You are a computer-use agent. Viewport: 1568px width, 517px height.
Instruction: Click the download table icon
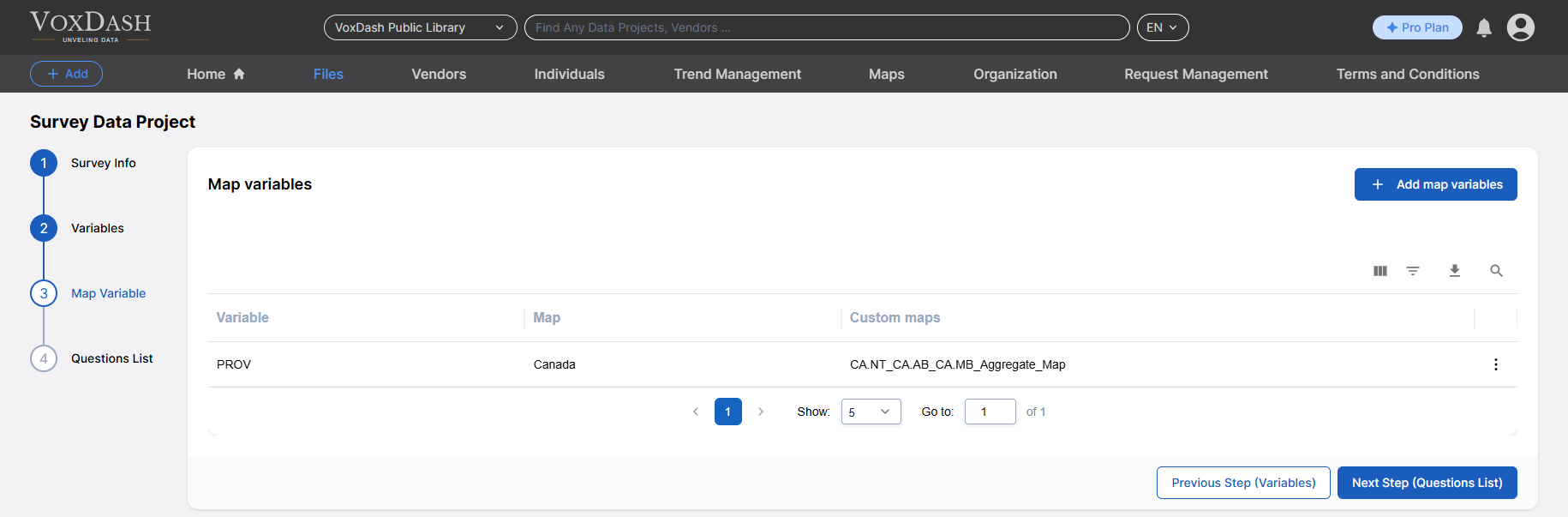pos(1454,271)
